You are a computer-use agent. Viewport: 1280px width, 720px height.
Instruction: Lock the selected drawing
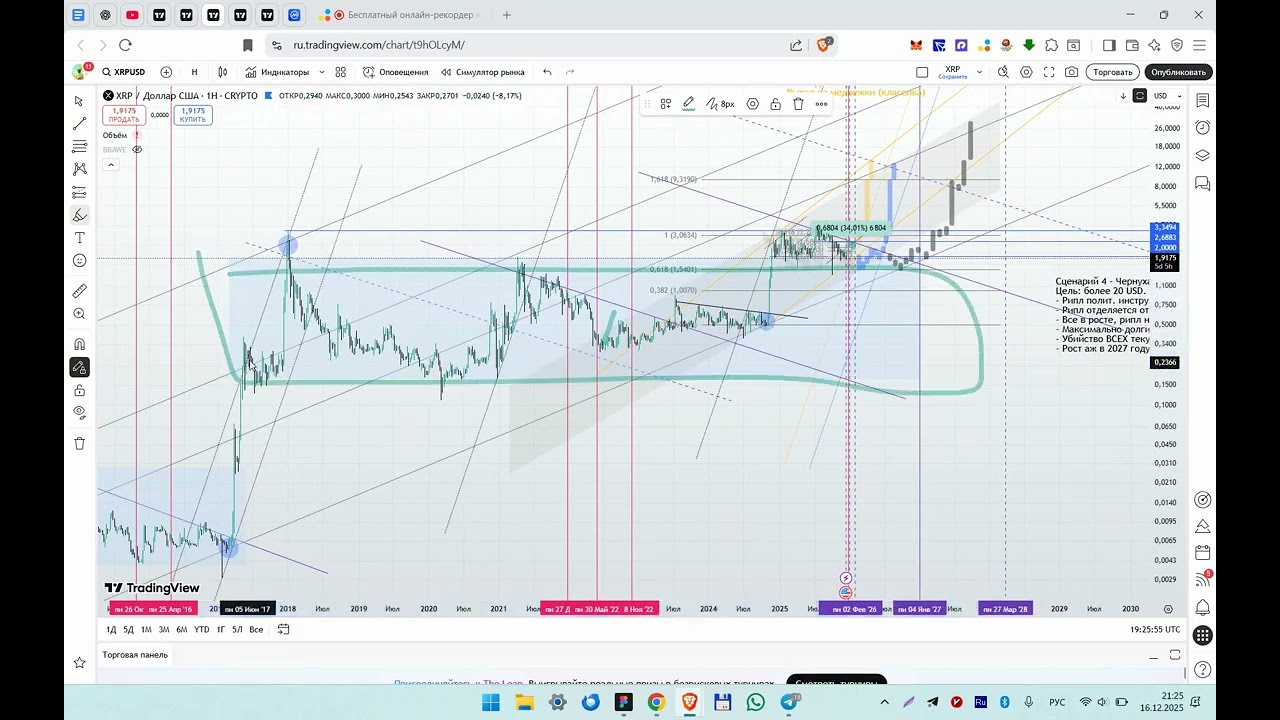point(775,104)
